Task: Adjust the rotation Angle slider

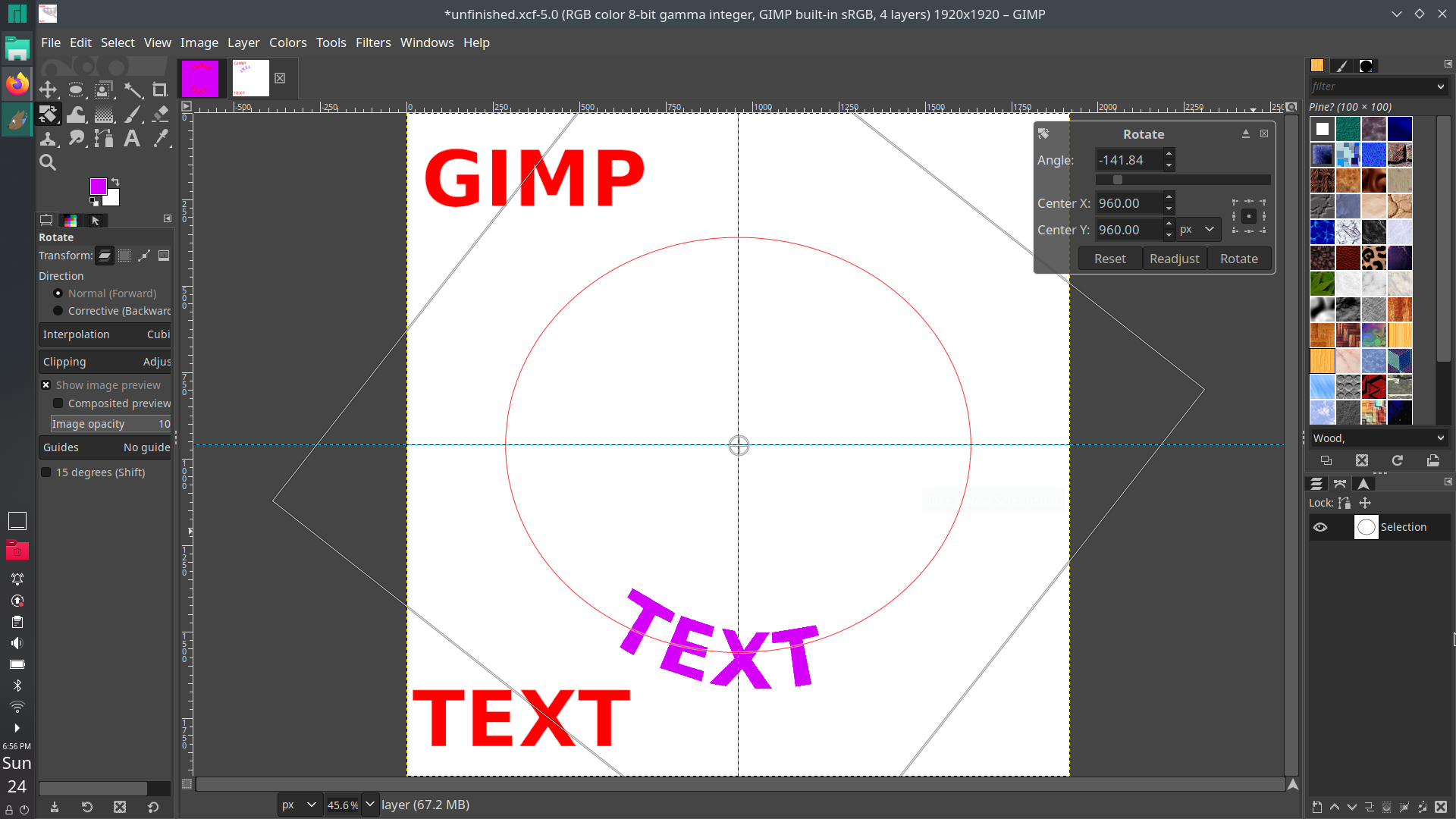Action: (x=1183, y=180)
